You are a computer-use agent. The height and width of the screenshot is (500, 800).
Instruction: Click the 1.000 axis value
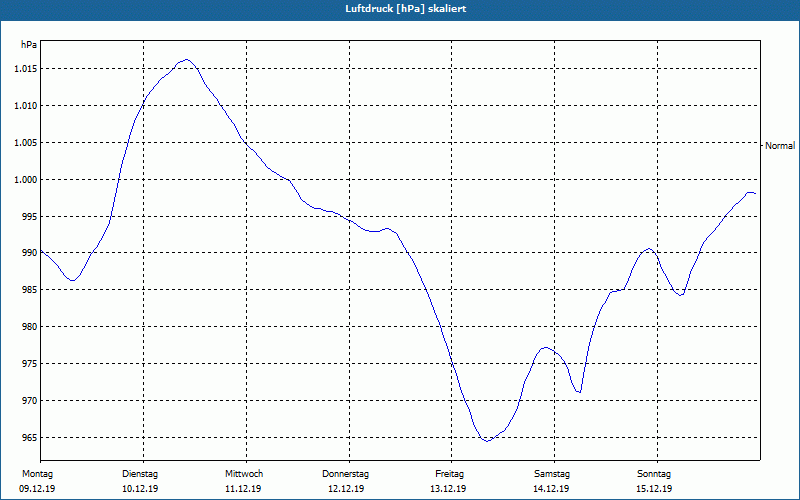[x=26, y=180]
